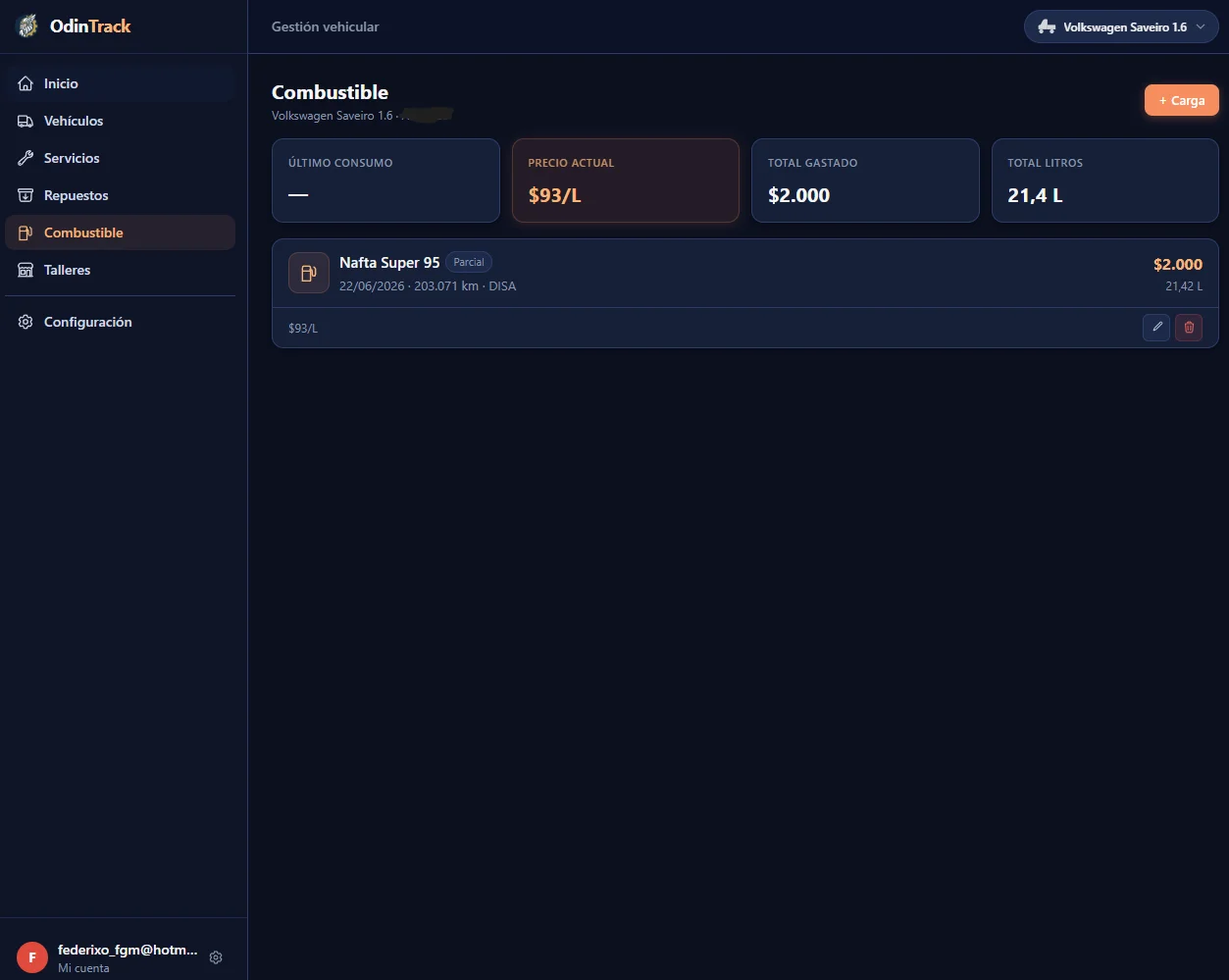
Task: Click the small gear icon next to account email
Action: coord(216,957)
